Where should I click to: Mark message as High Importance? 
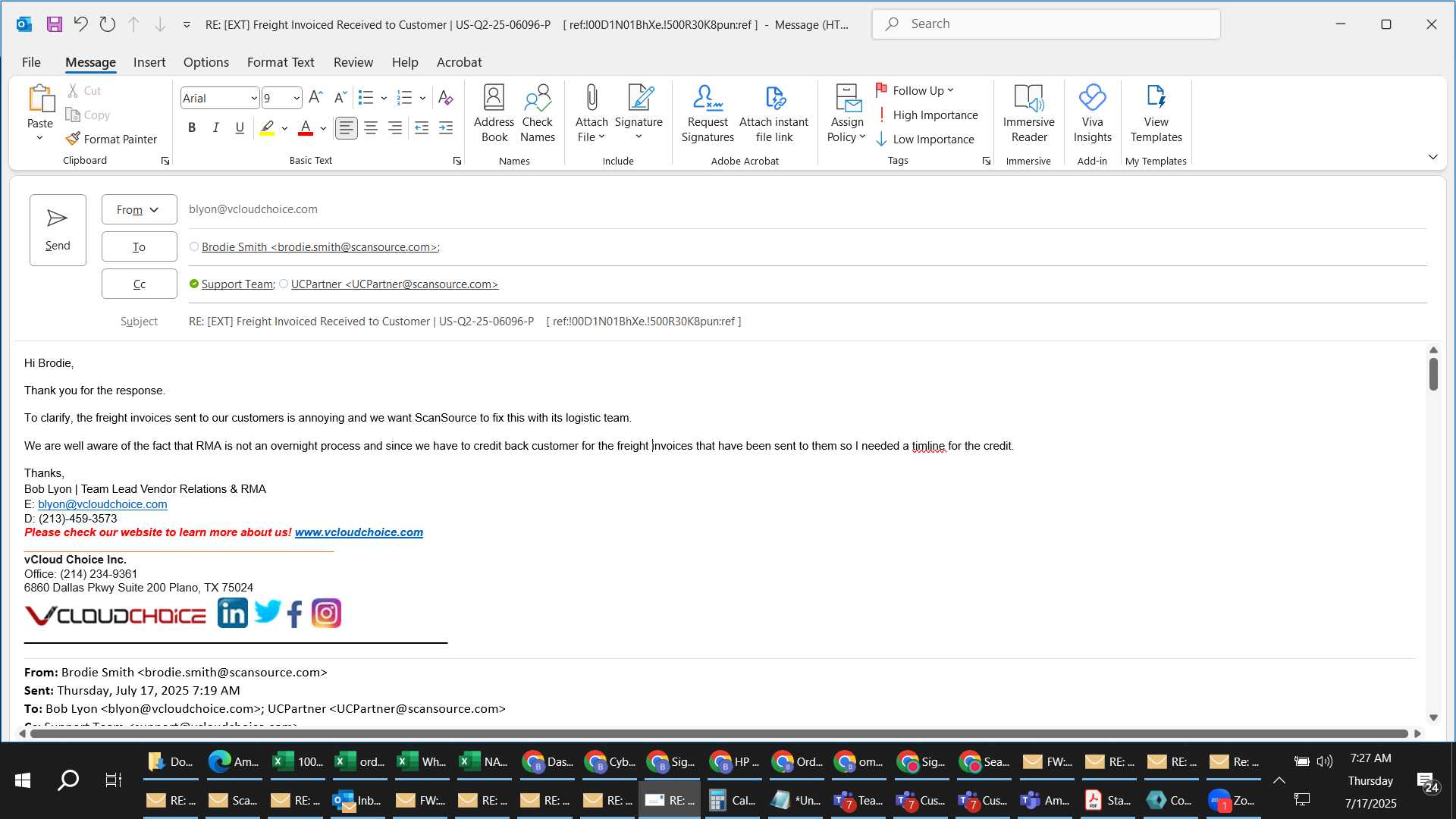[927, 115]
